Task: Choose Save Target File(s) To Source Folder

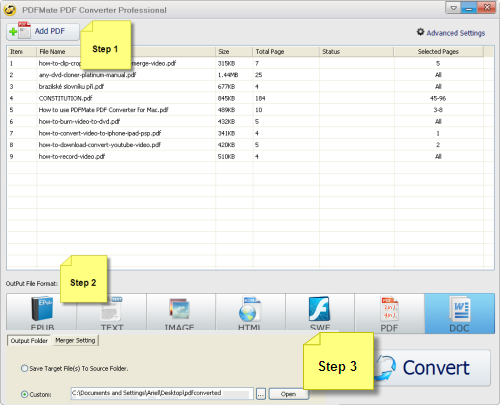Action: pos(74,368)
